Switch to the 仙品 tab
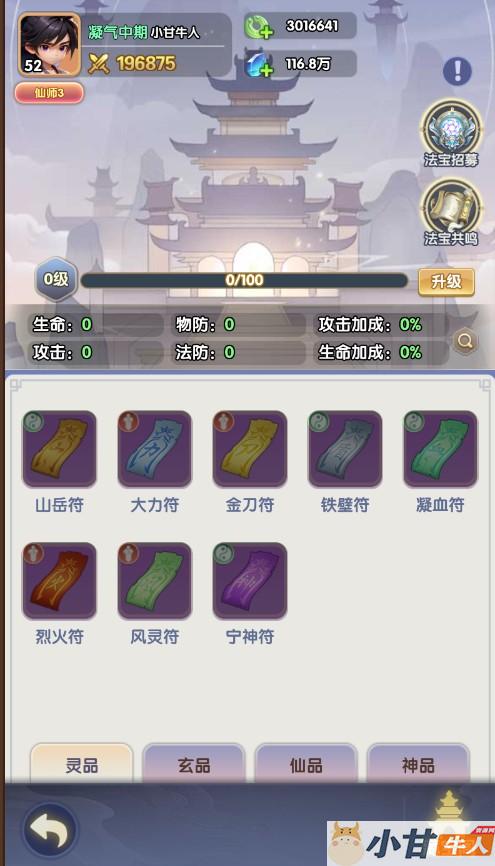The width and height of the screenshot is (495, 866). click(306, 764)
